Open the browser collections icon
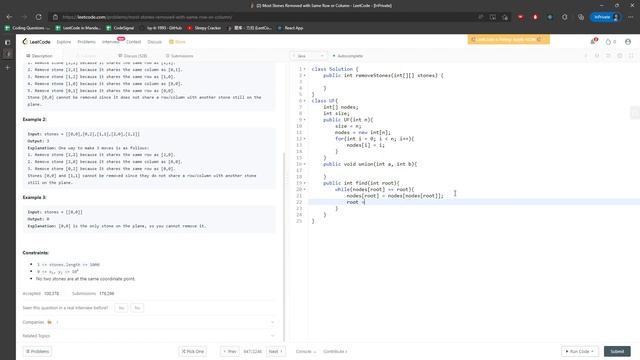 581,17
